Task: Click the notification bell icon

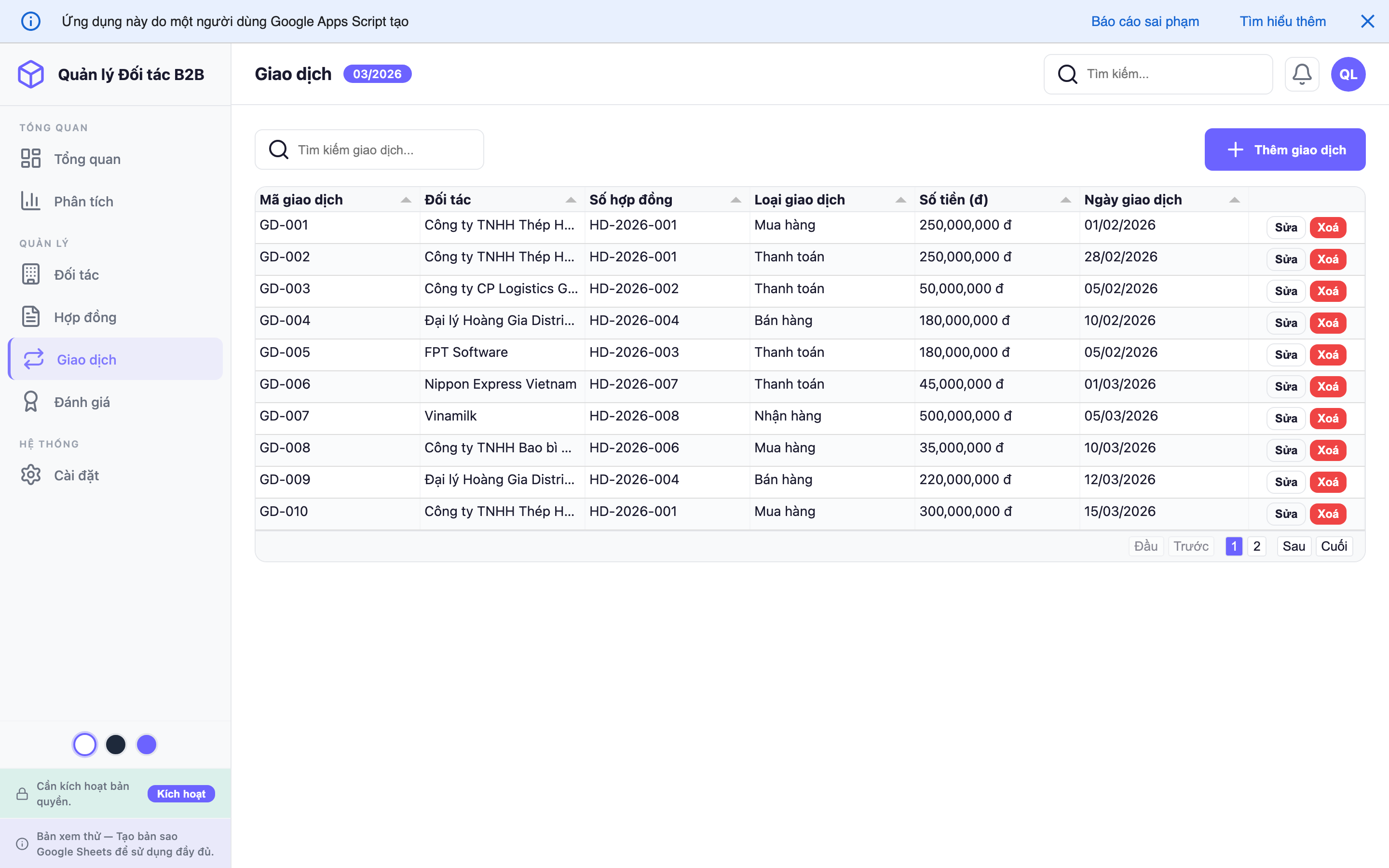Action: 1302,73
